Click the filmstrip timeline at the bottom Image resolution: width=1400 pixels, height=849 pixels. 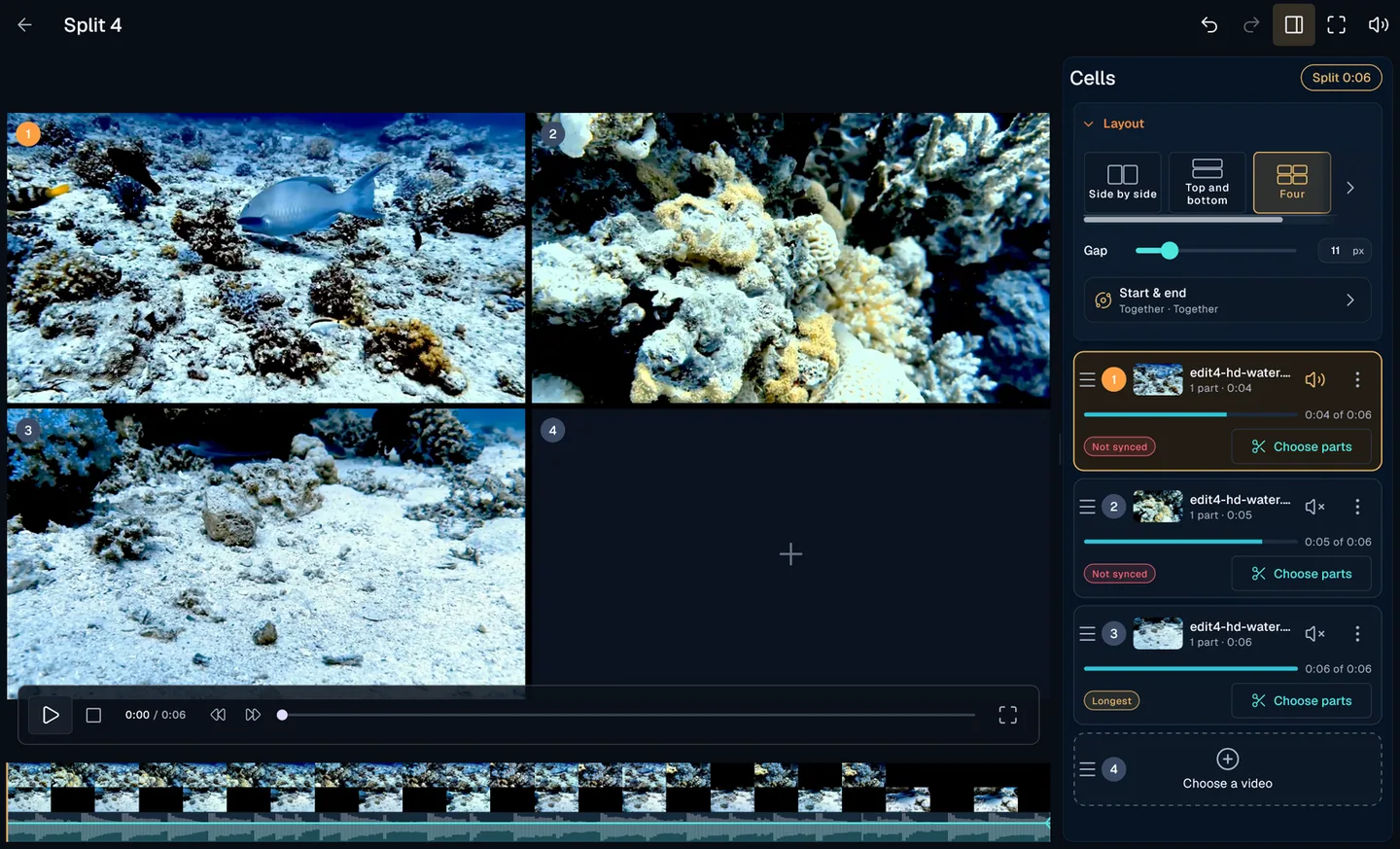[x=528, y=802]
